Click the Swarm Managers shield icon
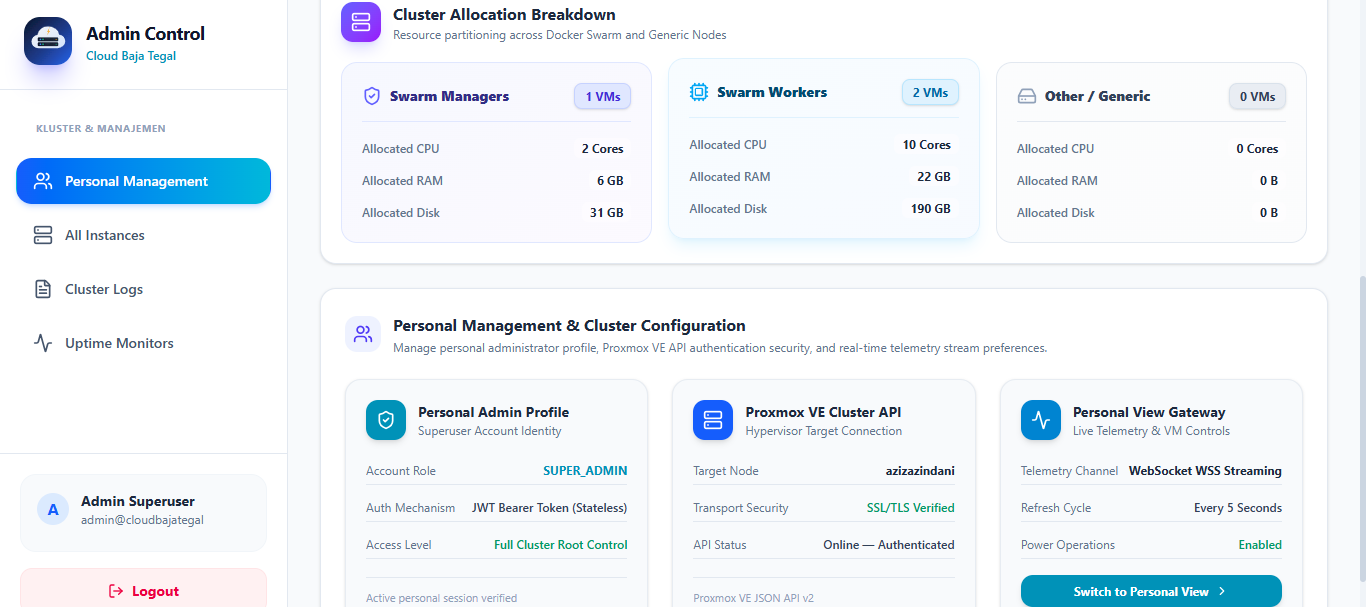Image resolution: width=1366 pixels, height=607 pixels. pyautogui.click(x=372, y=96)
